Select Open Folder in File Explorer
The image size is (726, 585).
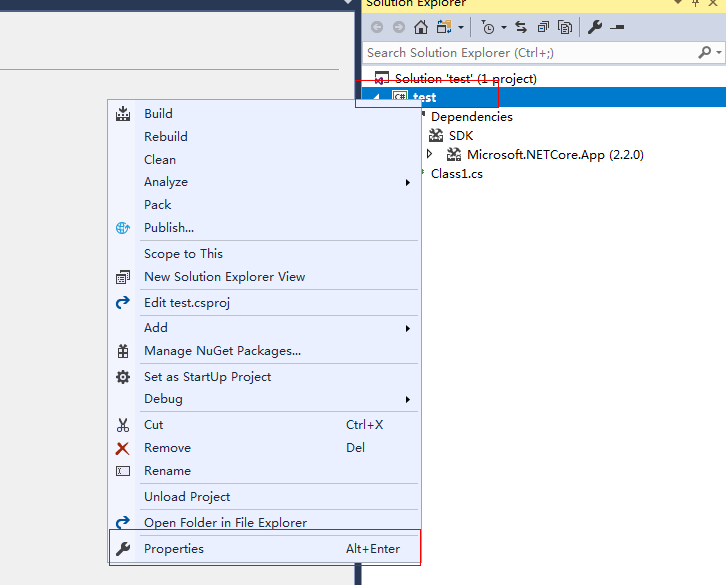pyautogui.click(x=264, y=523)
